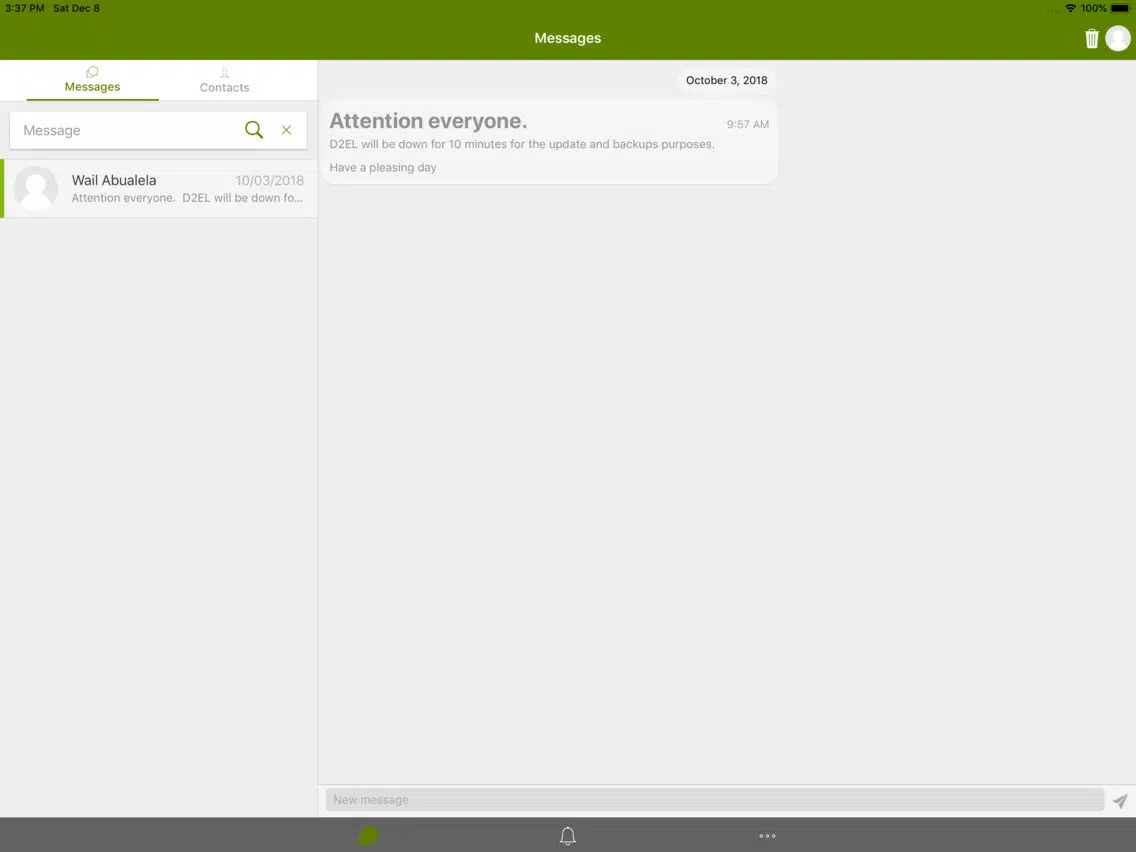
Task: Delete conversation with trash icon
Action: (x=1091, y=38)
